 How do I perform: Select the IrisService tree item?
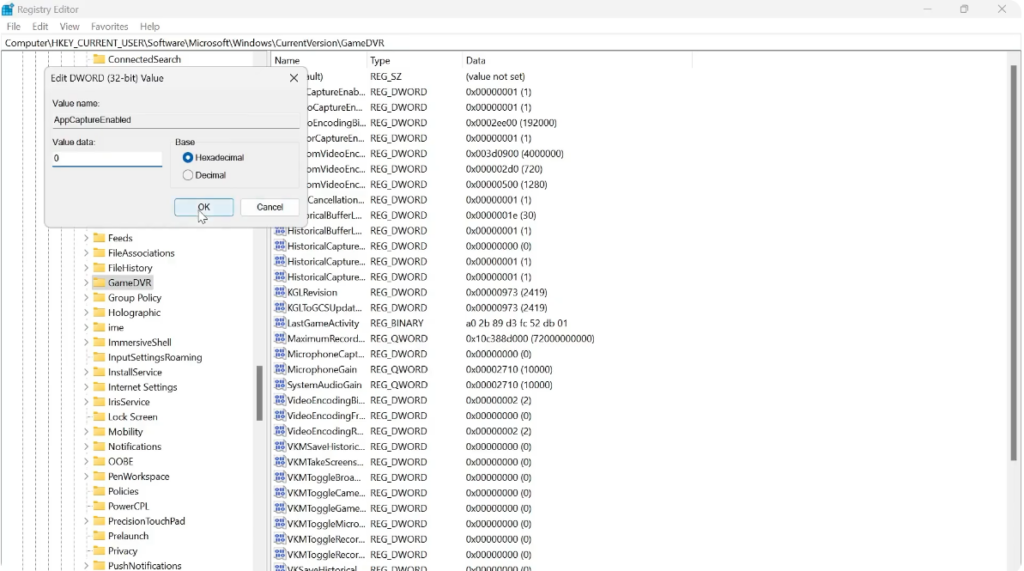[x=129, y=402]
